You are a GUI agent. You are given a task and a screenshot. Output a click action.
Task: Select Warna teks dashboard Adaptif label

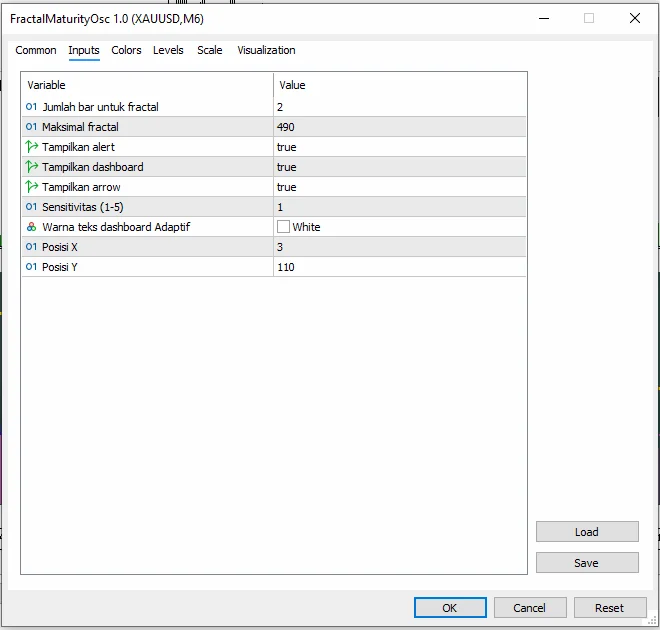[x=116, y=227]
